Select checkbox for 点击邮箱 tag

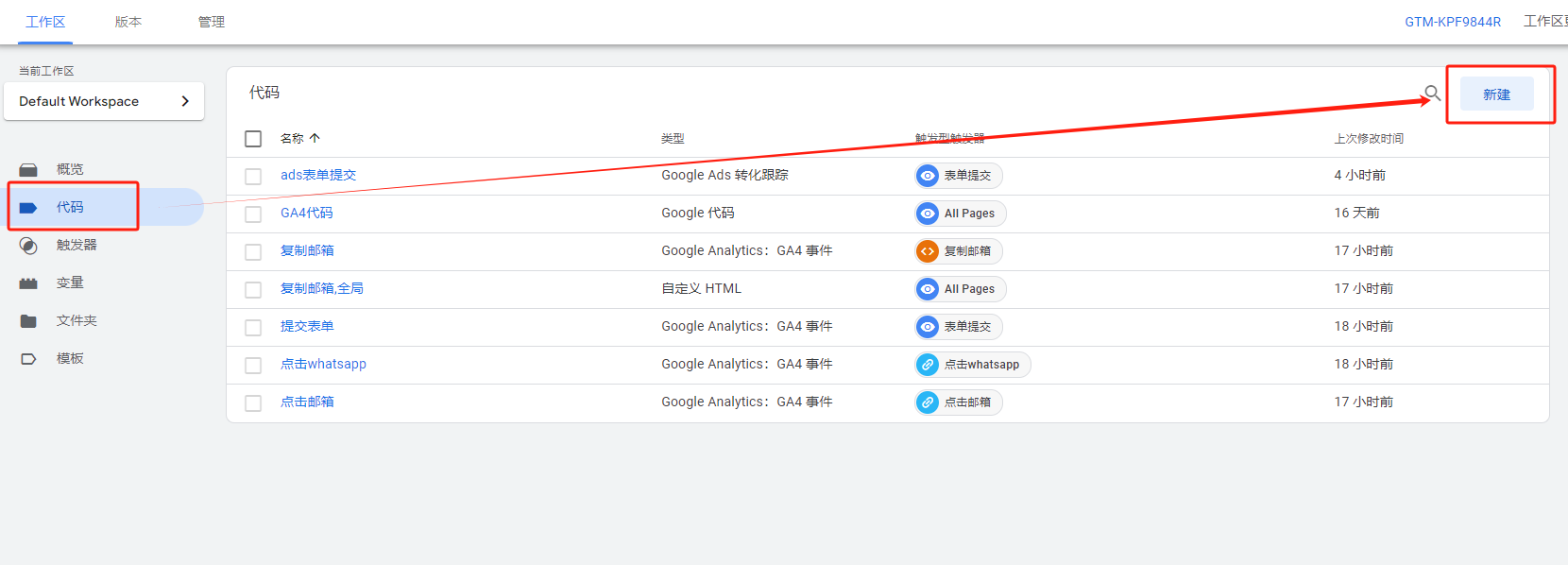[x=253, y=403]
